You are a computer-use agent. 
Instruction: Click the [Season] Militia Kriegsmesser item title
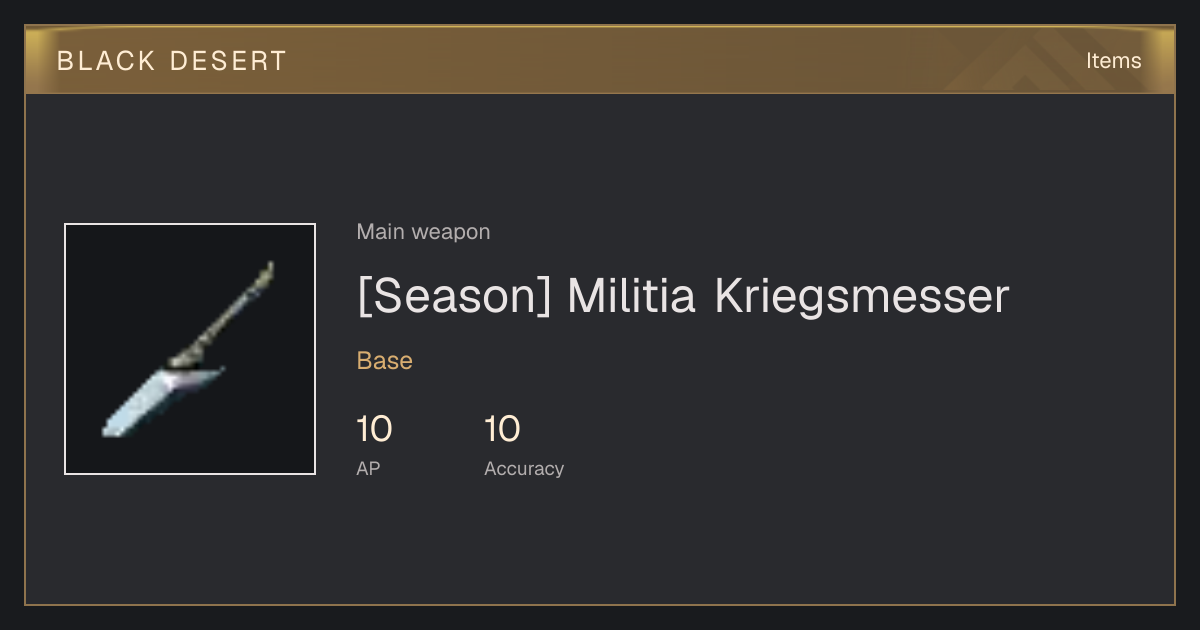(683, 296)
